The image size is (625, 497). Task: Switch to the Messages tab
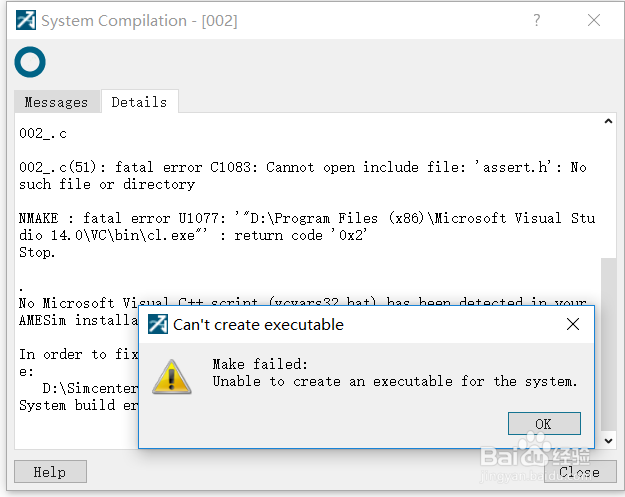(56, 102)
